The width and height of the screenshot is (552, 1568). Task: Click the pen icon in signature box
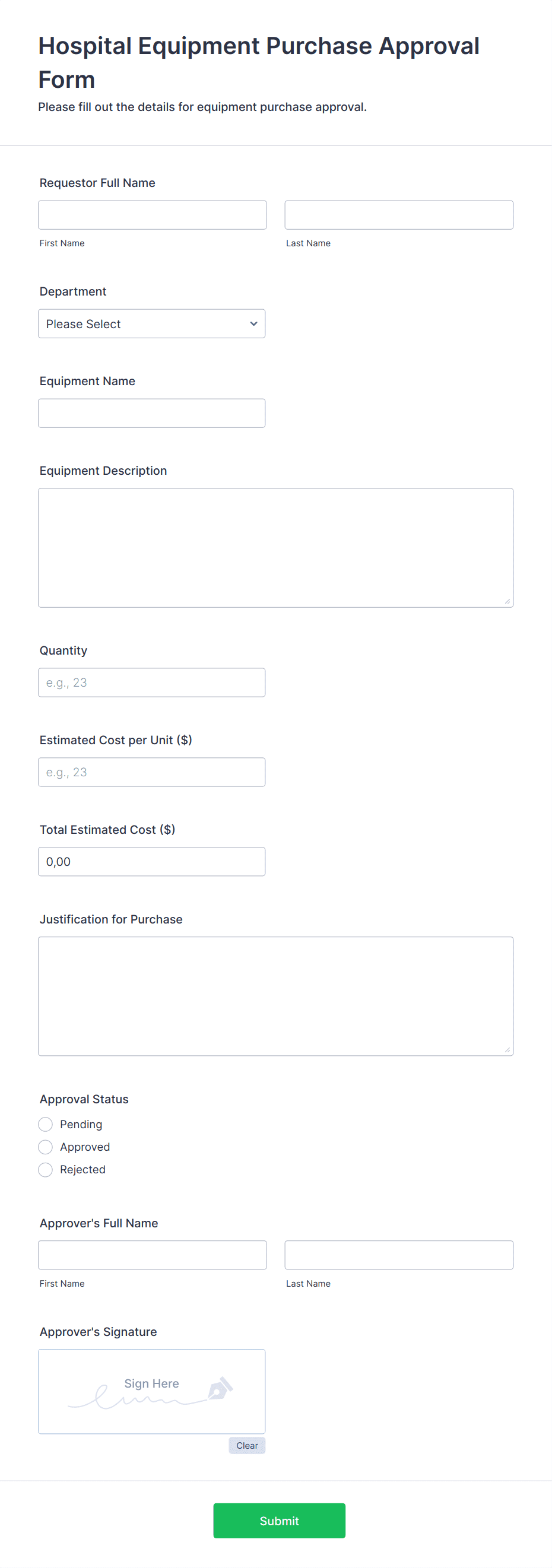coord(220,1388)
